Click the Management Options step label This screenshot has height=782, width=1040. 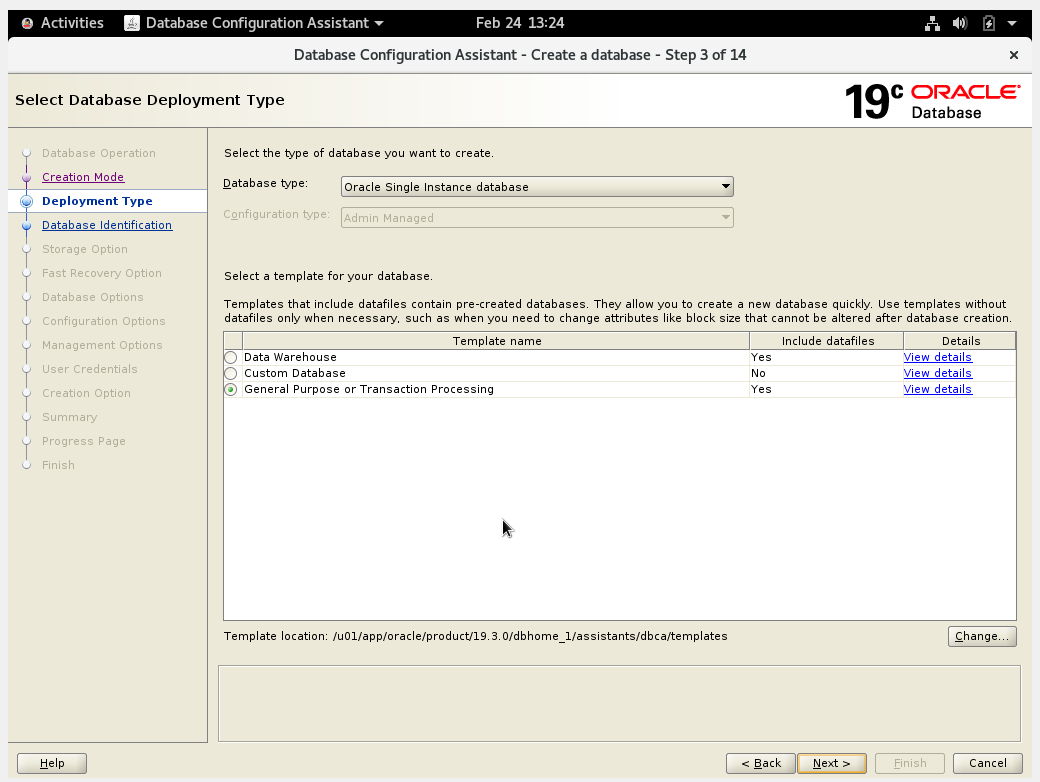pyautogui.click(x=102, y=345)
